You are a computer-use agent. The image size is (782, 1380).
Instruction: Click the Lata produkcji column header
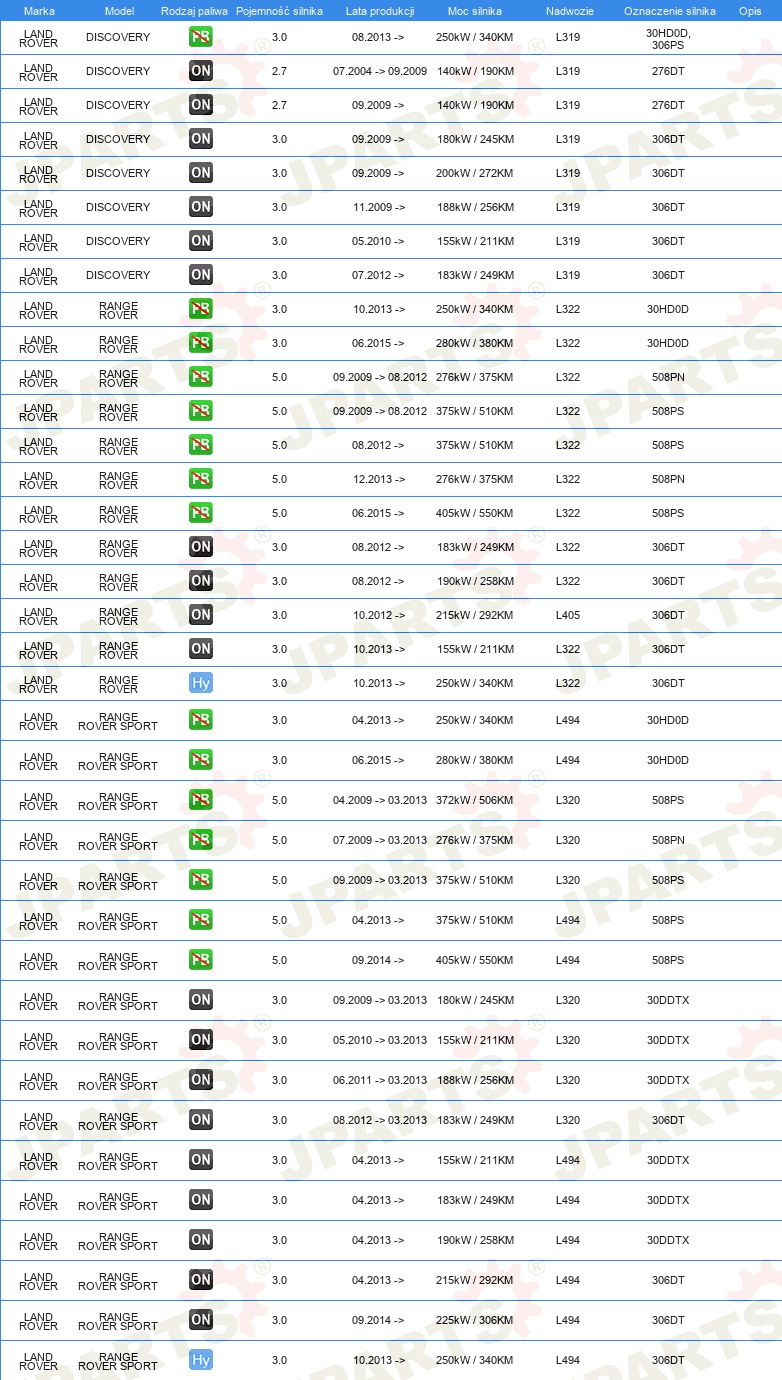380,11
